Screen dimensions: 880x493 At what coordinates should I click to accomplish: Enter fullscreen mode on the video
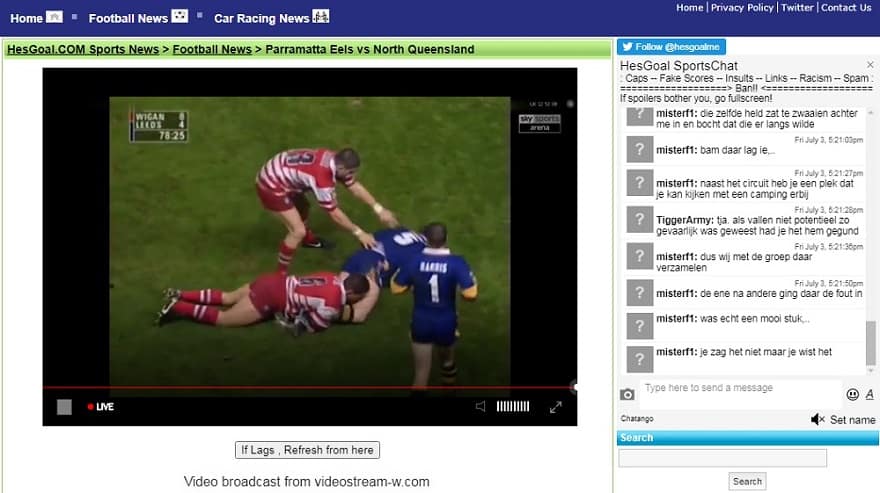556,407
